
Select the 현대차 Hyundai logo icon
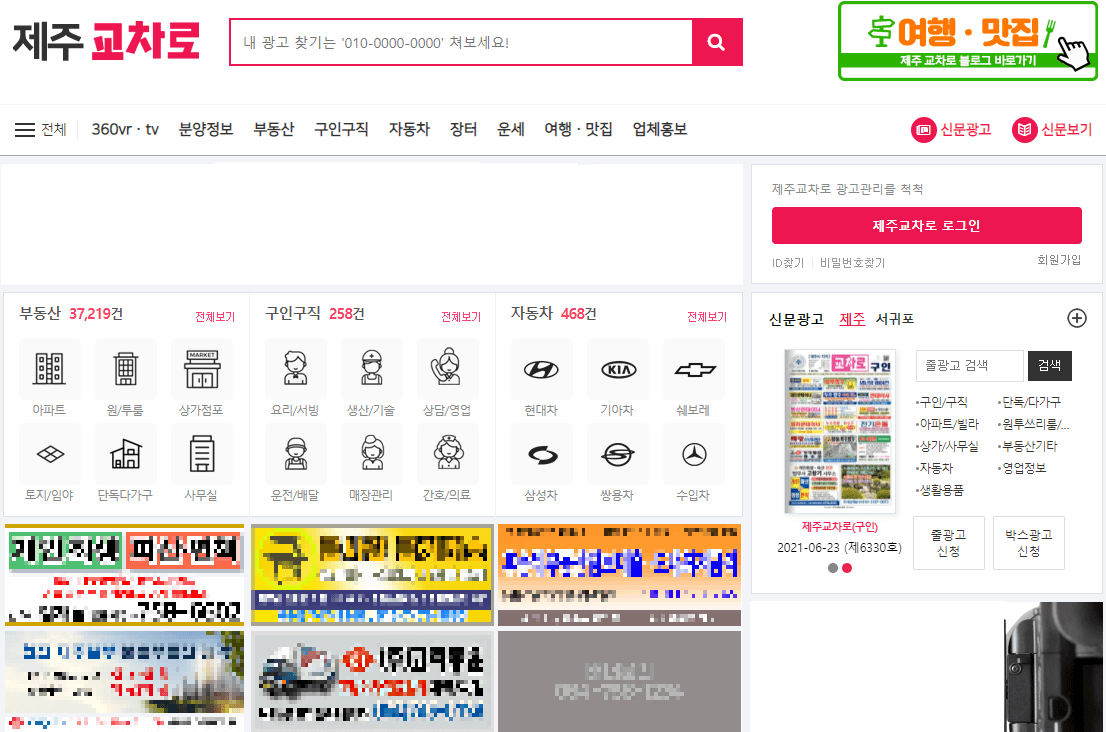pyautogui.click(x=543, y=369)
